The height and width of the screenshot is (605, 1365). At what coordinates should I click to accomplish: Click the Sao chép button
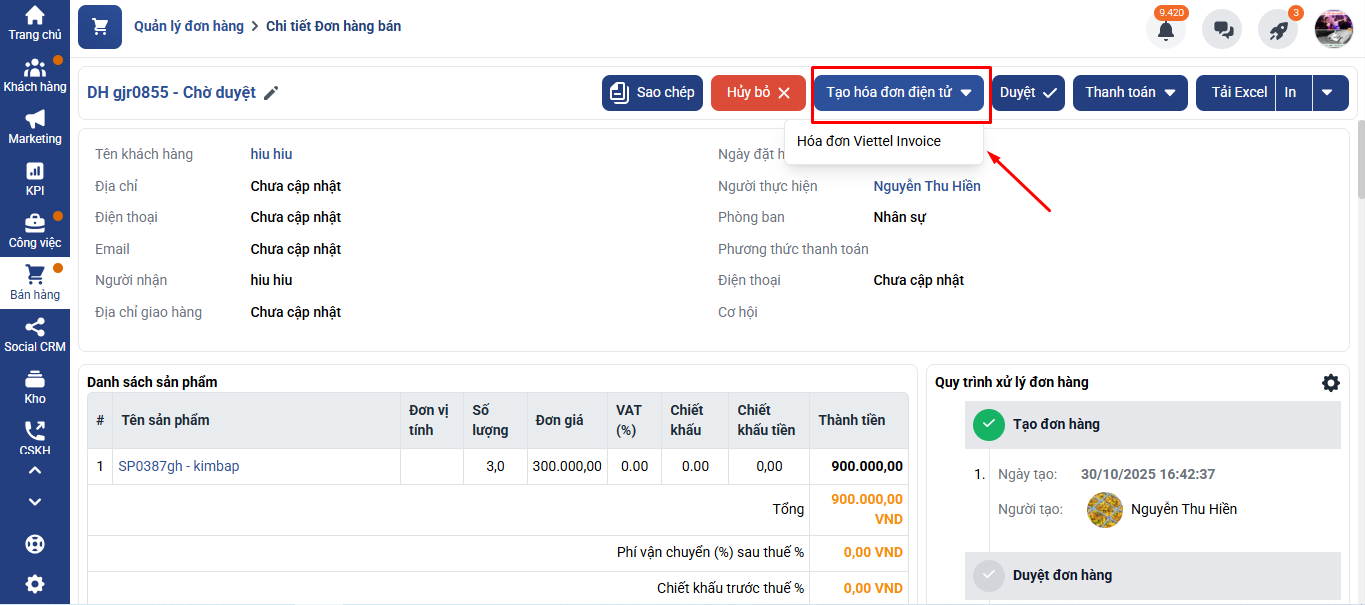[652, 93]
